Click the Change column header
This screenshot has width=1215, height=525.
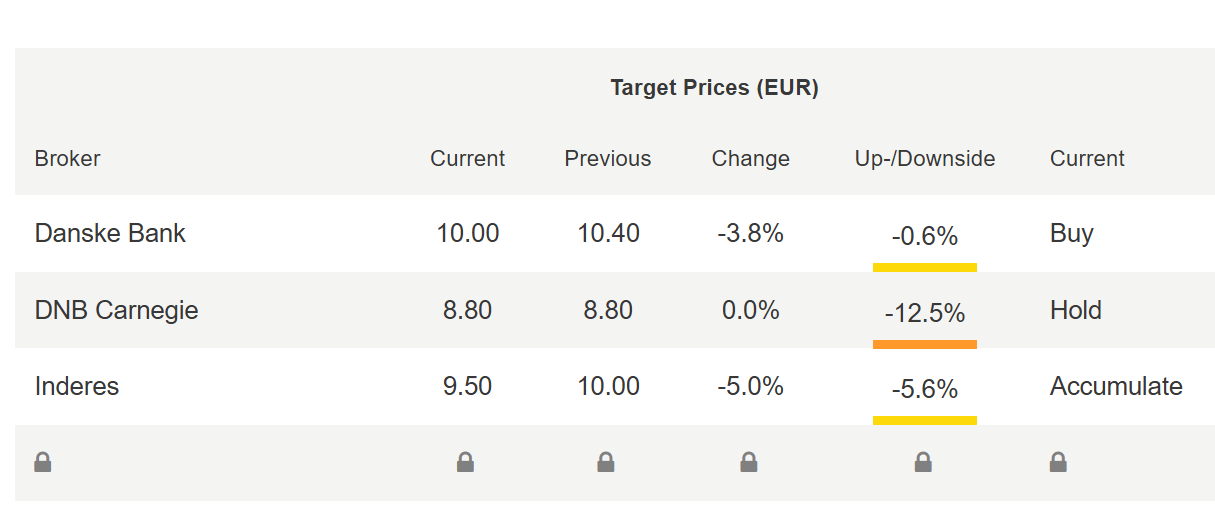(750, 158)
